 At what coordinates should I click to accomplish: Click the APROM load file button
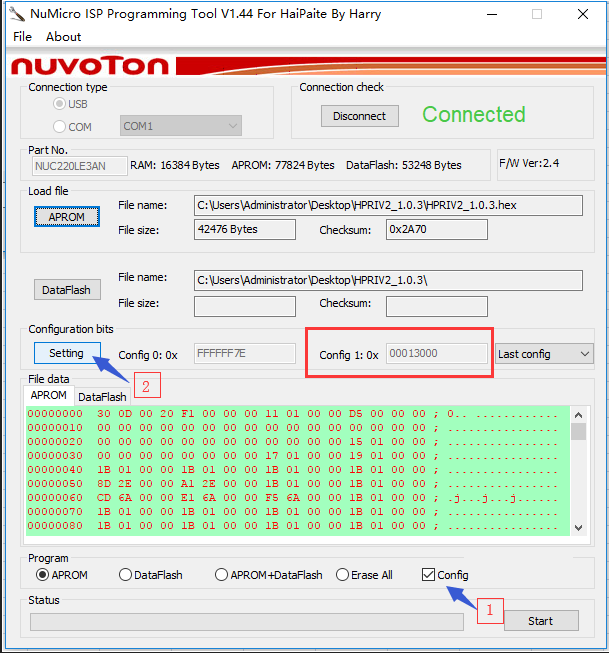[67, 217]
